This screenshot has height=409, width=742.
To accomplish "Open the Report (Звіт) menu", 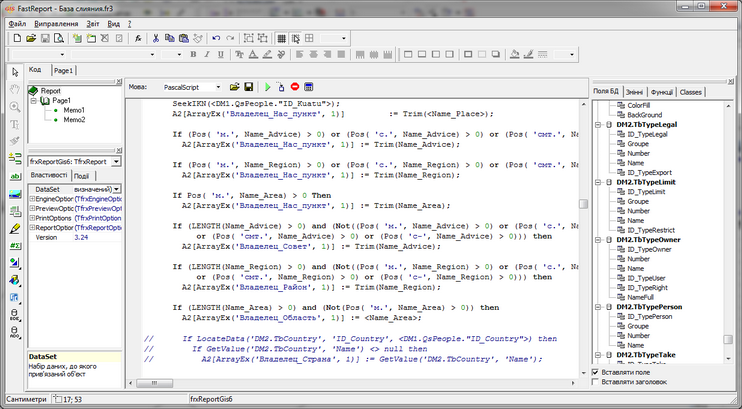I will click(93, 24).
